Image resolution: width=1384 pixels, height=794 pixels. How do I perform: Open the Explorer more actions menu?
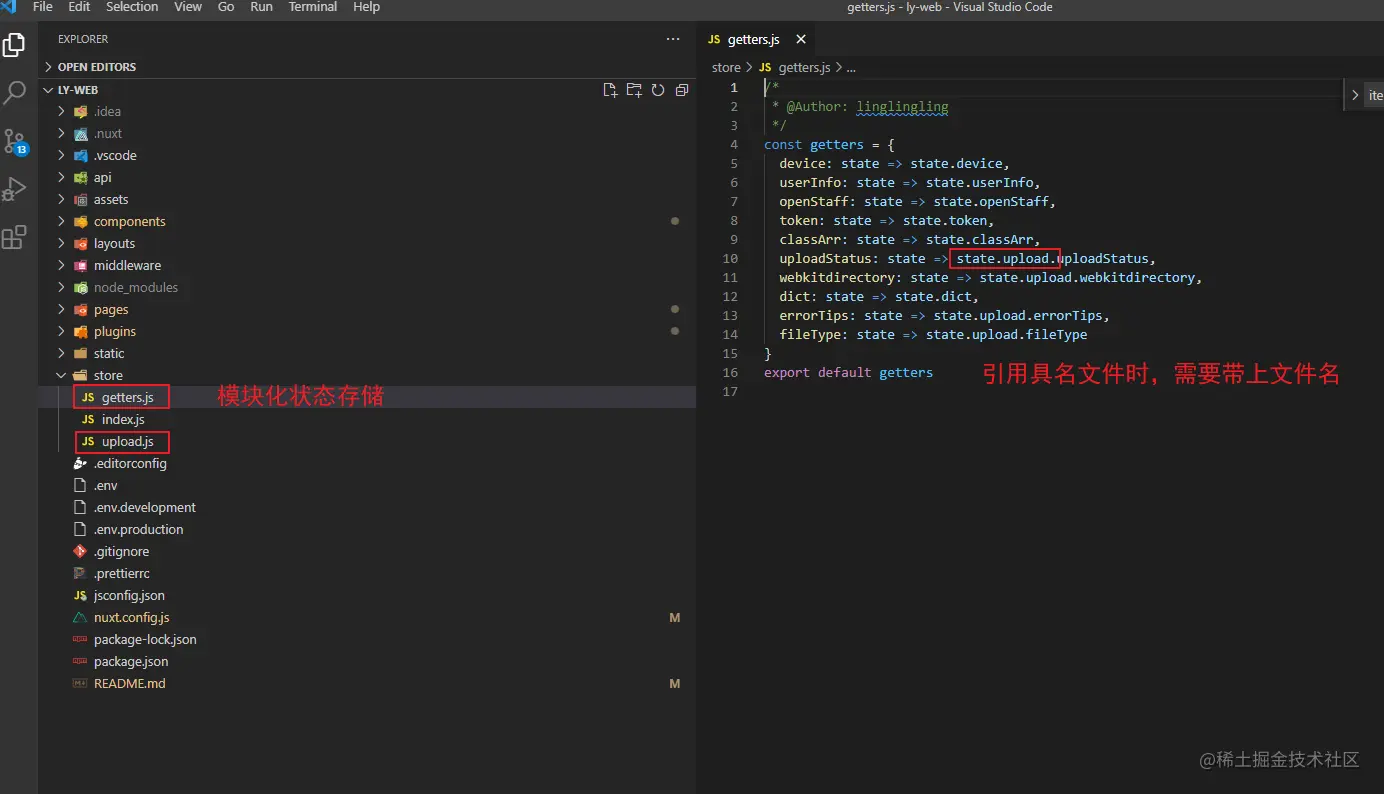[x=673, y=39]
